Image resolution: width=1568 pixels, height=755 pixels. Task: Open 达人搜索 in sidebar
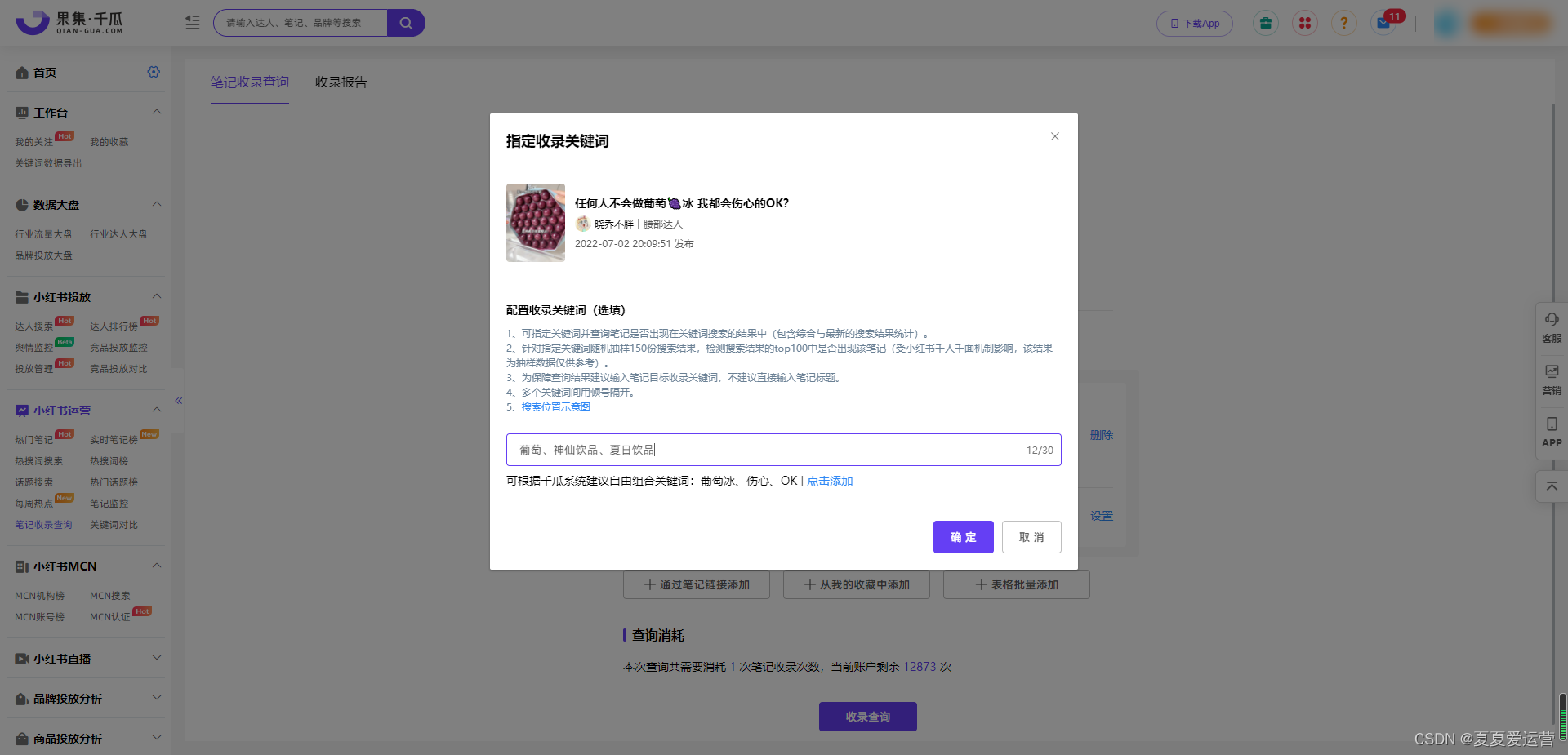(33, 326)
